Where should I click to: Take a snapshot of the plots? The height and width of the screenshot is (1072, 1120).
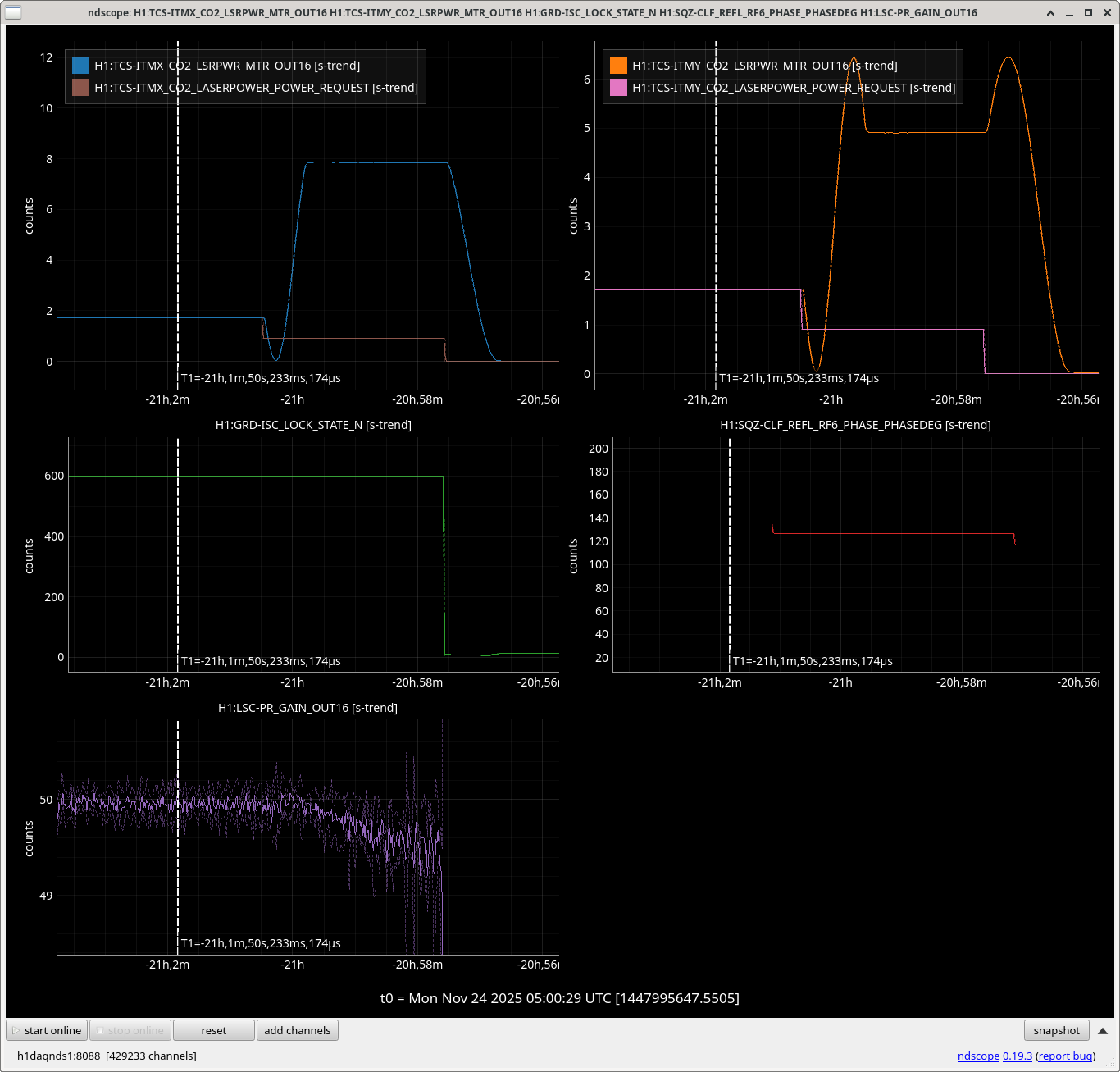1056,1030
